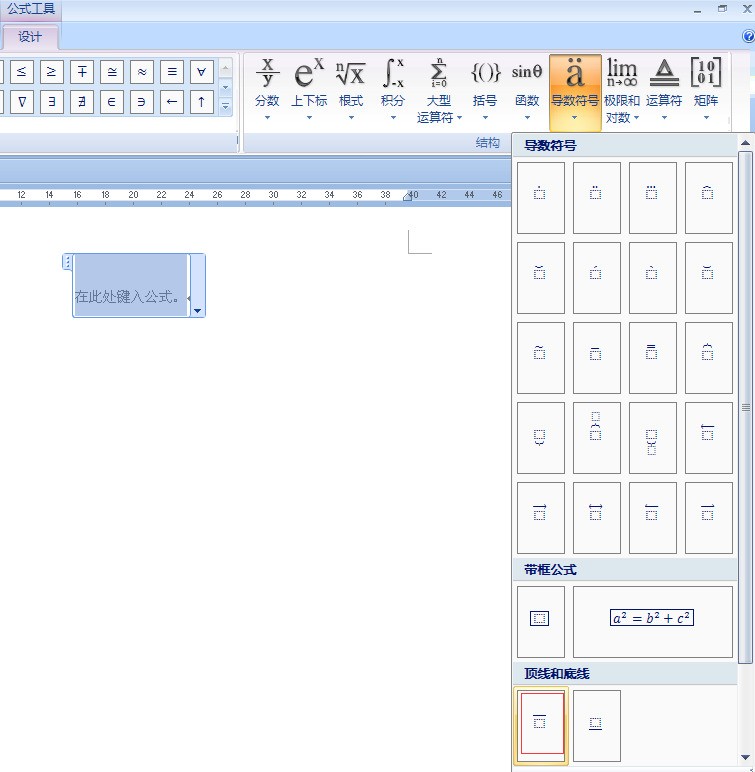Open the 分数 fraction dropdown
This screenshot has height=772, width=755.
pyautogui.click(x=267, y=90)
